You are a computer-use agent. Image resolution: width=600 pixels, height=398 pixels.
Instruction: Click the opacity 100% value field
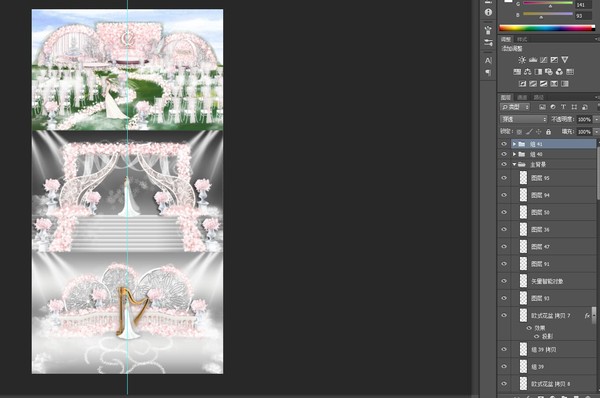(584, 119)
